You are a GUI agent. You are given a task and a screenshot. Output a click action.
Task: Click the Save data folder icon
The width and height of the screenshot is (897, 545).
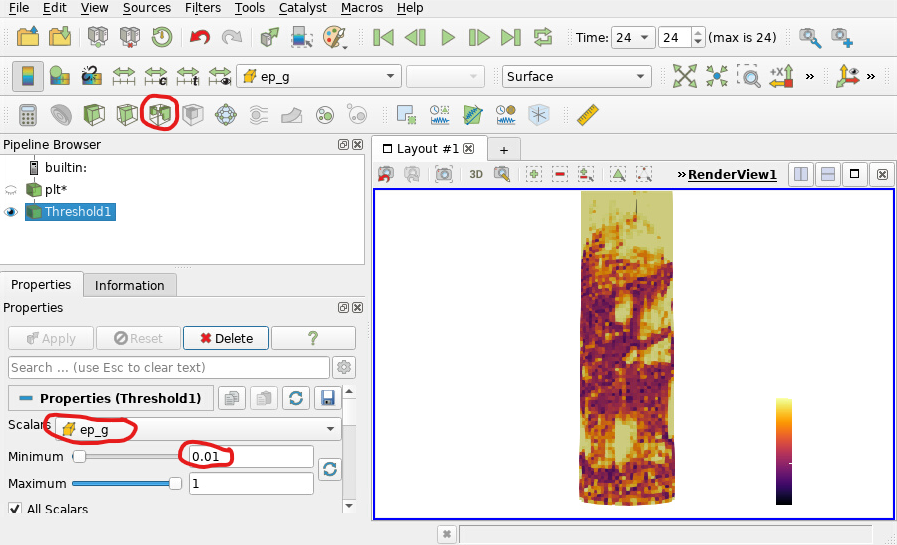tap(60, 37)
